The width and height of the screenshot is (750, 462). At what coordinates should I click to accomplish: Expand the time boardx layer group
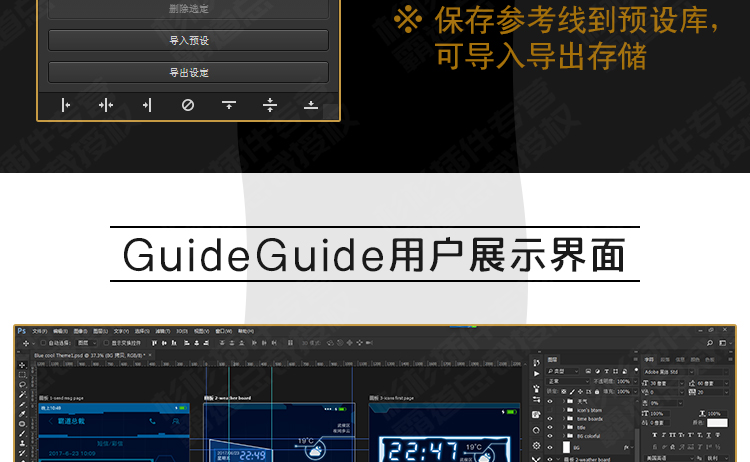pos(563,418)
